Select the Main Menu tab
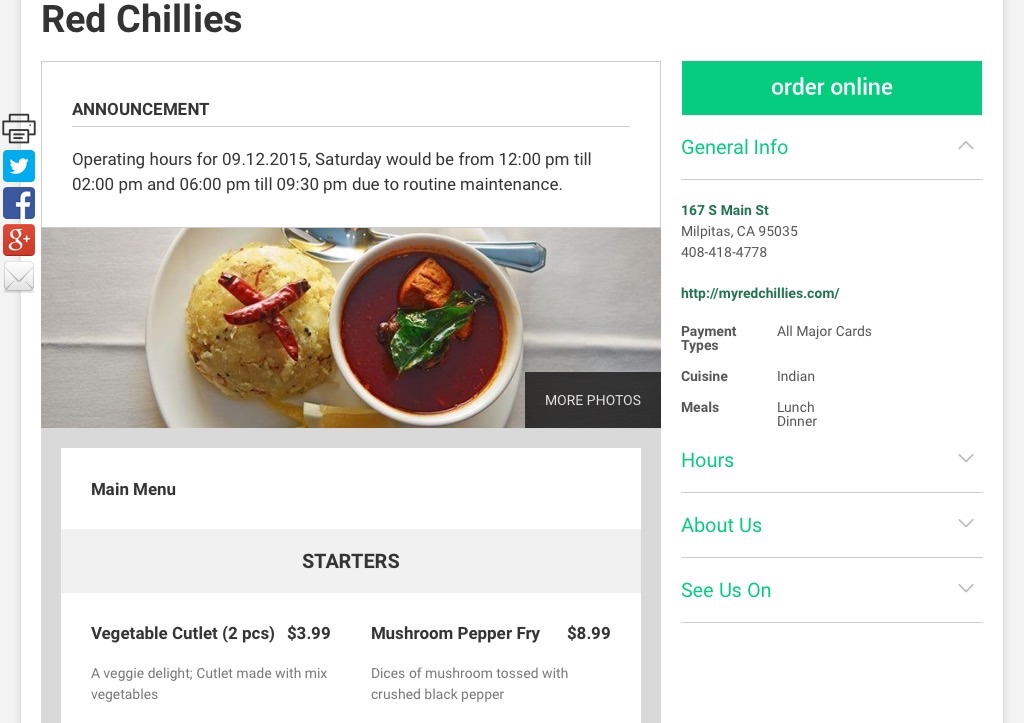The height and width of the screenshot is (723, 1024). (133, 489)
